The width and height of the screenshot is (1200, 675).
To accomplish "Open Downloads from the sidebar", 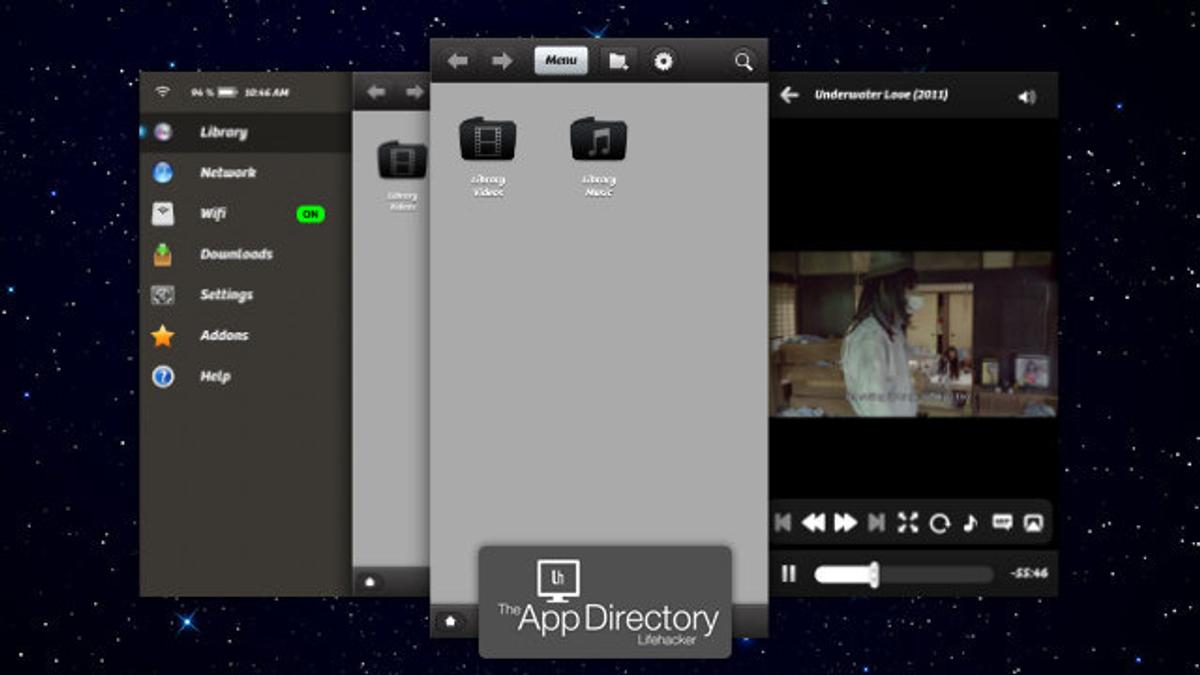I will pos(236,254).
